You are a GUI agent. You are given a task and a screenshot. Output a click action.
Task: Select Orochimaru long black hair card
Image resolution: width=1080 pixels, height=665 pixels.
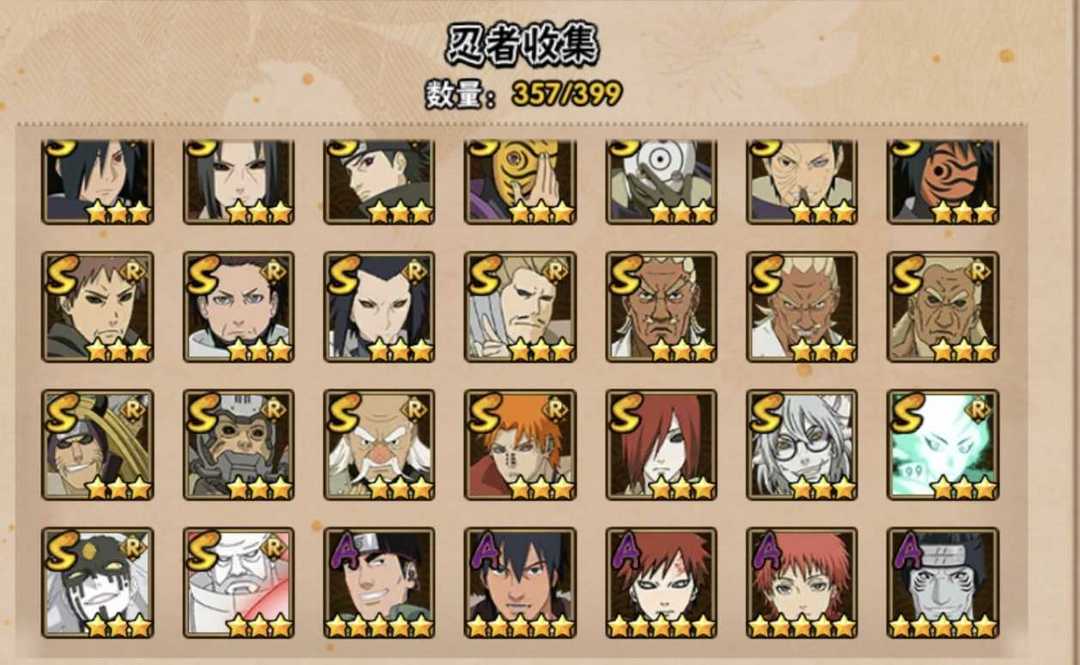pyautogui.click(x=379, y=307)
